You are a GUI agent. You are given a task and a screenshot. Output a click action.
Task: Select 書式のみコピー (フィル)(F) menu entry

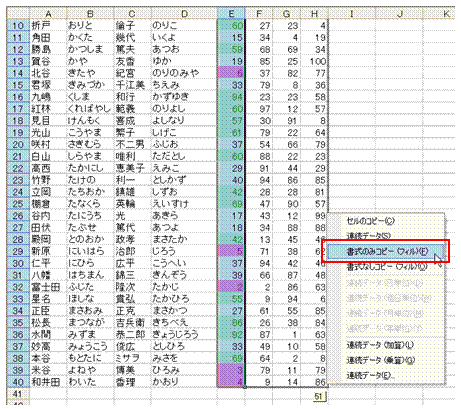[387, 251]
